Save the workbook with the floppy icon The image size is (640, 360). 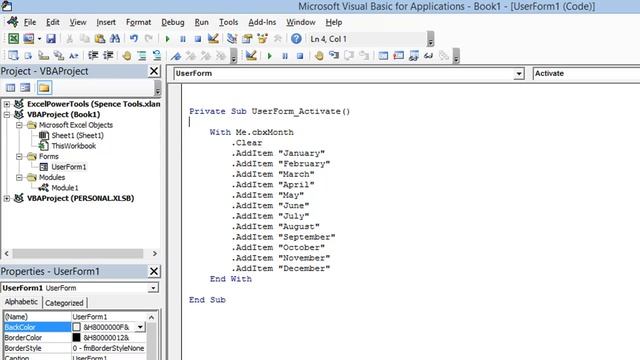[51, 39]
